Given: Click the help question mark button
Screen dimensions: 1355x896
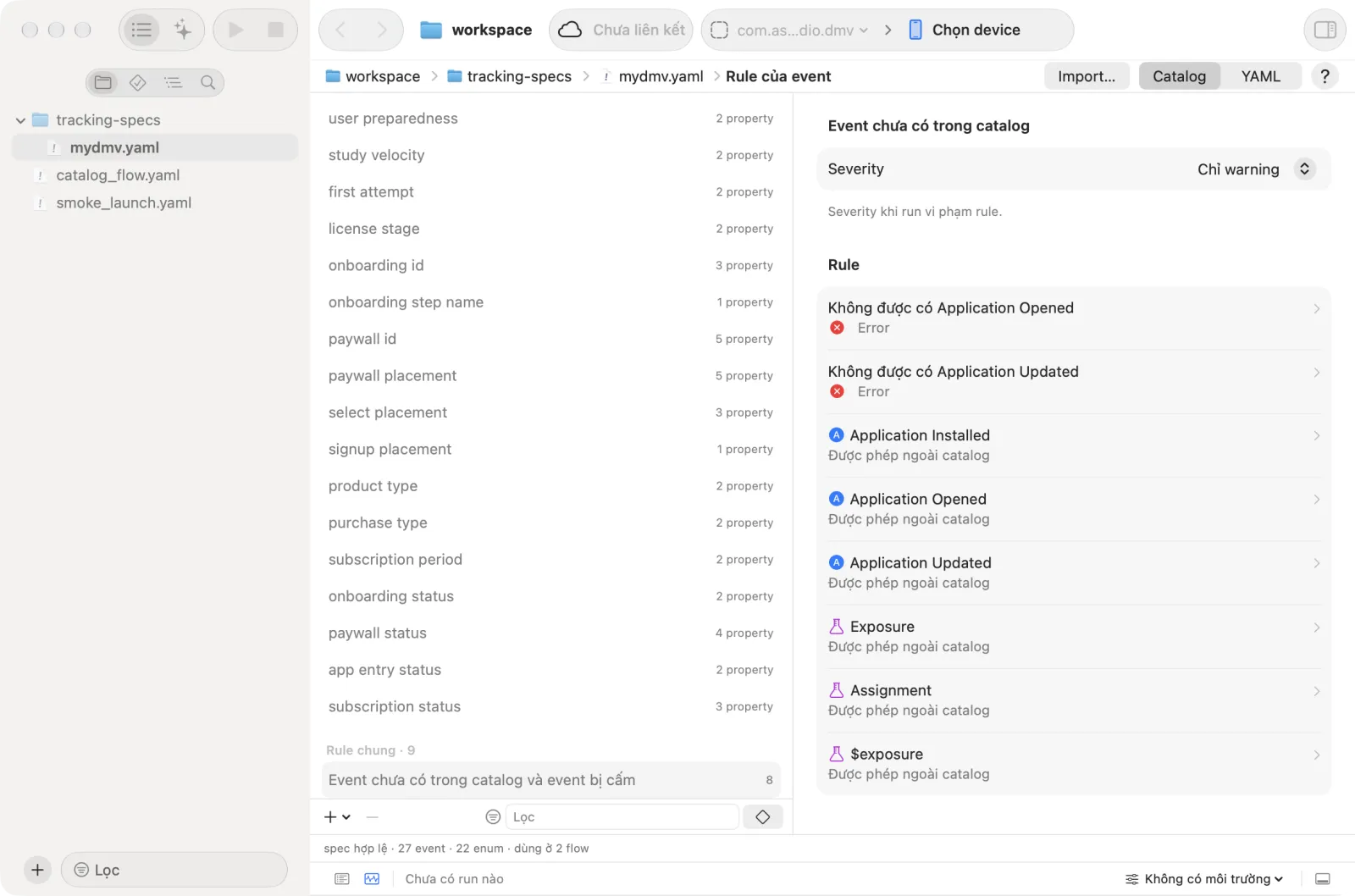Looking at the screenshot, I should point(1325,76).
